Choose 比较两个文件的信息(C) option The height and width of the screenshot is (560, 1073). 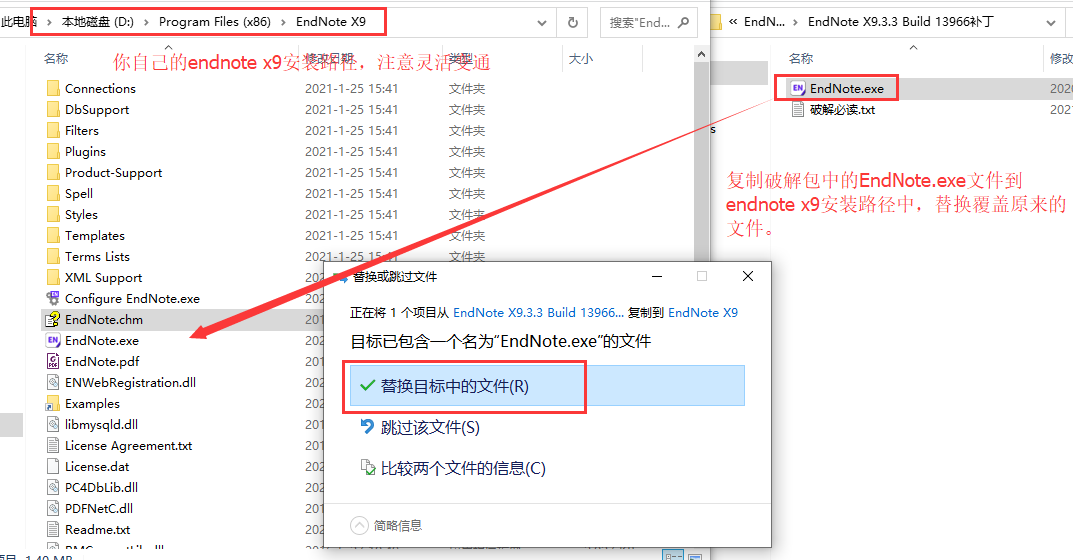pyautogui.click(x=453, y=469)
